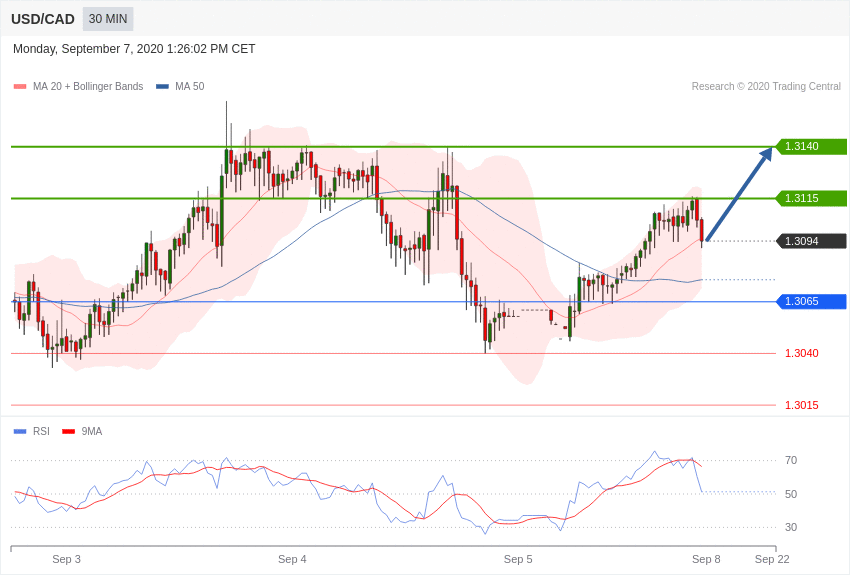
Task: Click the 1.3065 pivot price tag
Action: coord(811,301)
